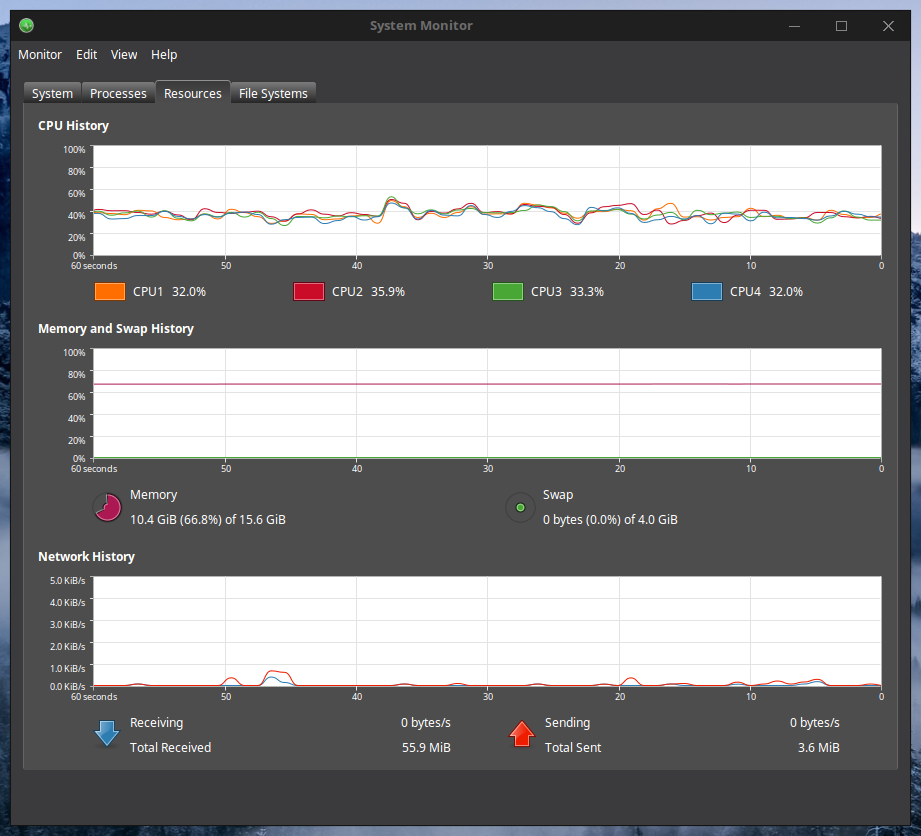Open the Swap pie chart color picker
The height and width of the screenshot is (836, 921).
point(520,507)
